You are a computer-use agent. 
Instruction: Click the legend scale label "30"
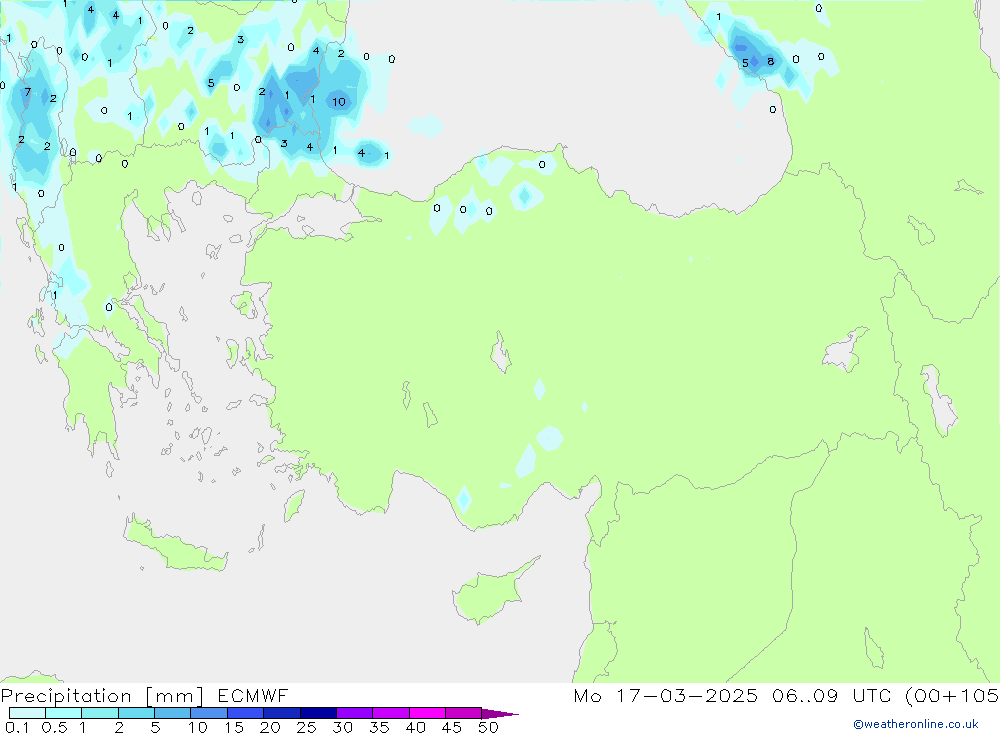pyautogui.click(x=342, y=727)
